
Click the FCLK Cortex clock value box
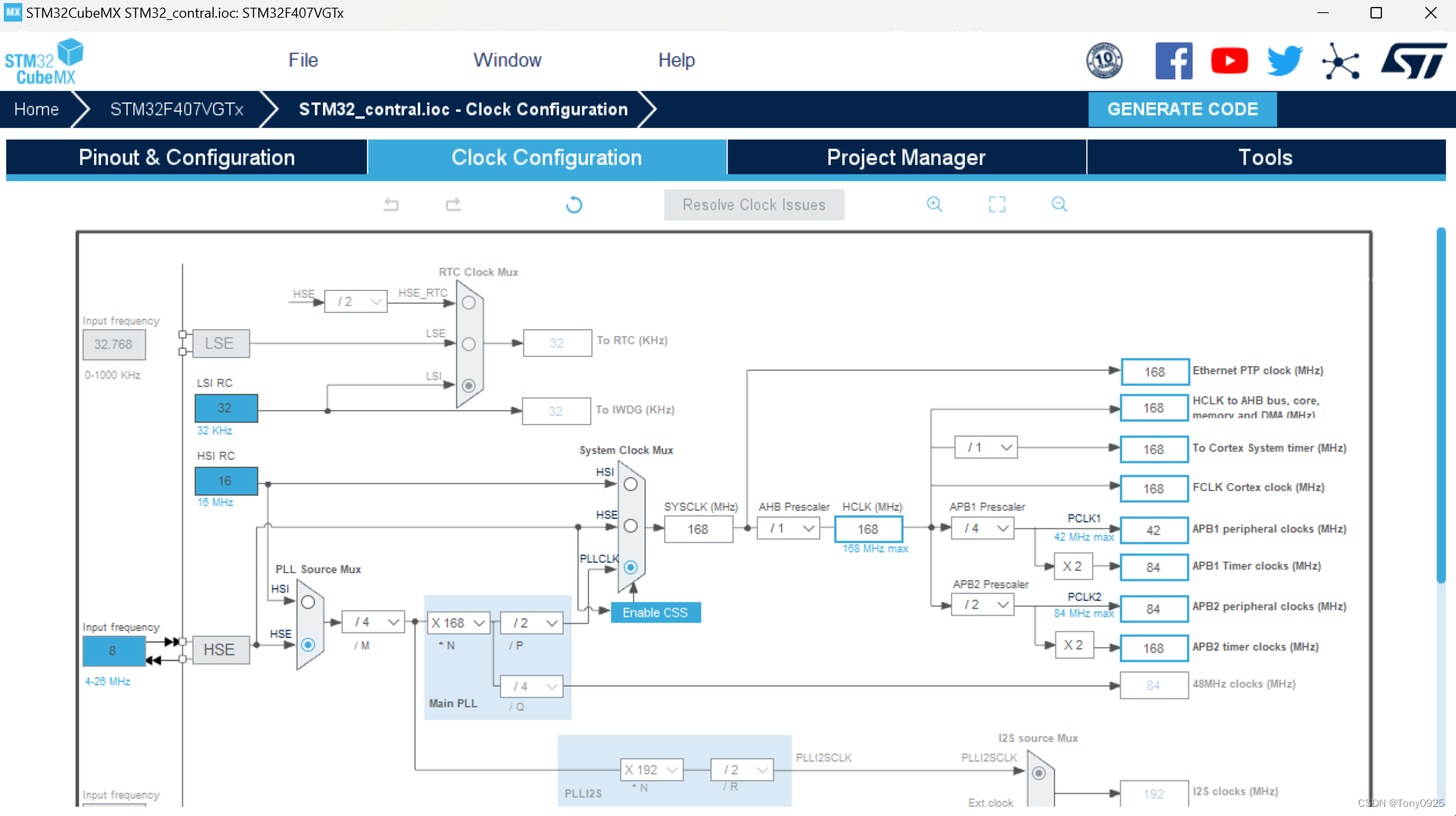[x=1154, y=489]
